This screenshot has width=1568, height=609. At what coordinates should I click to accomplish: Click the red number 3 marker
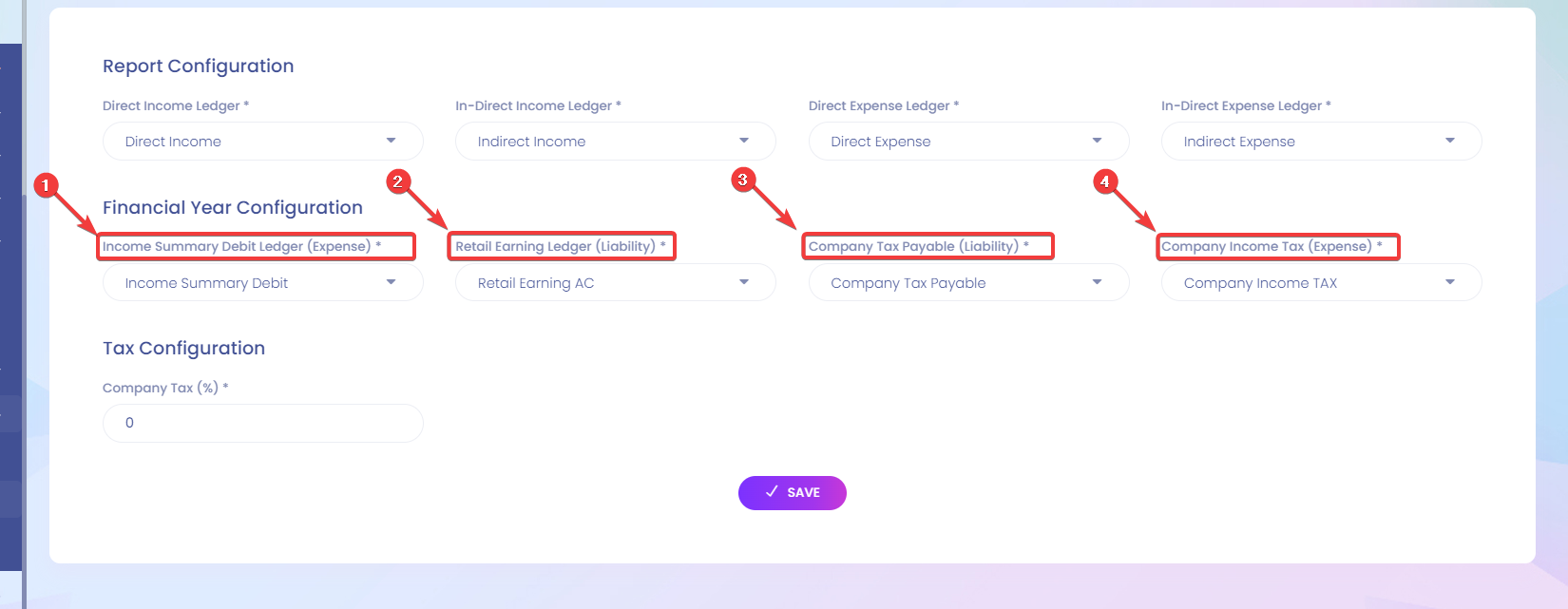click(743, 180)
